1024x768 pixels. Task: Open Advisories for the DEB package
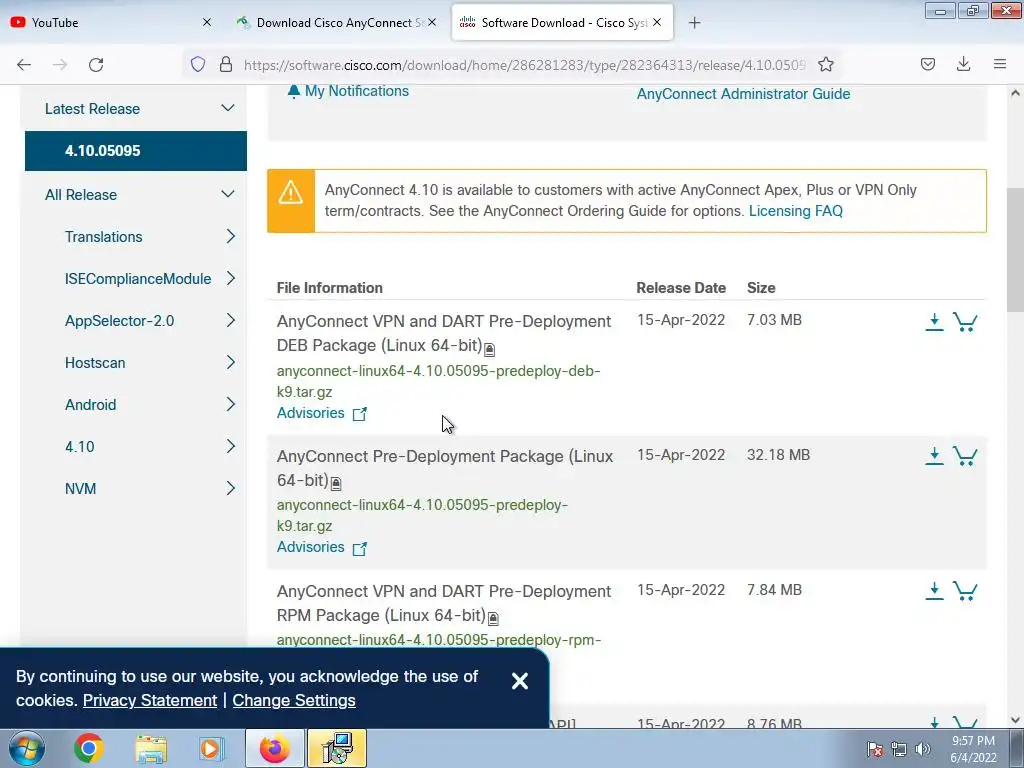click(321, 413)
